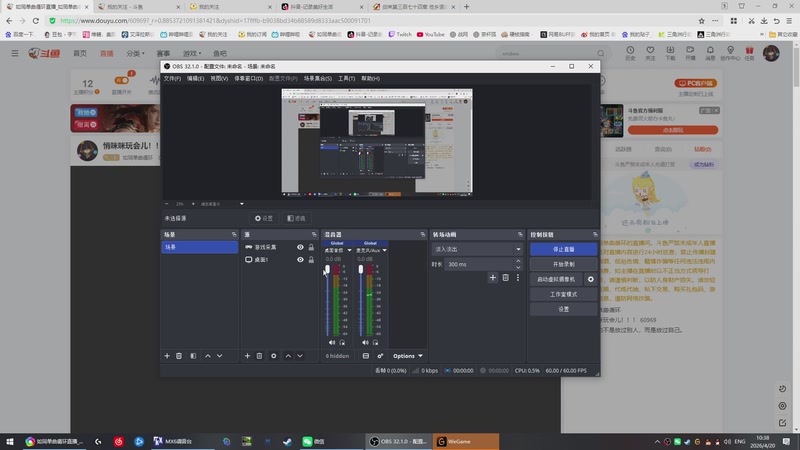Add a new scene with the plus icon
800x450 pixels.
167,356
